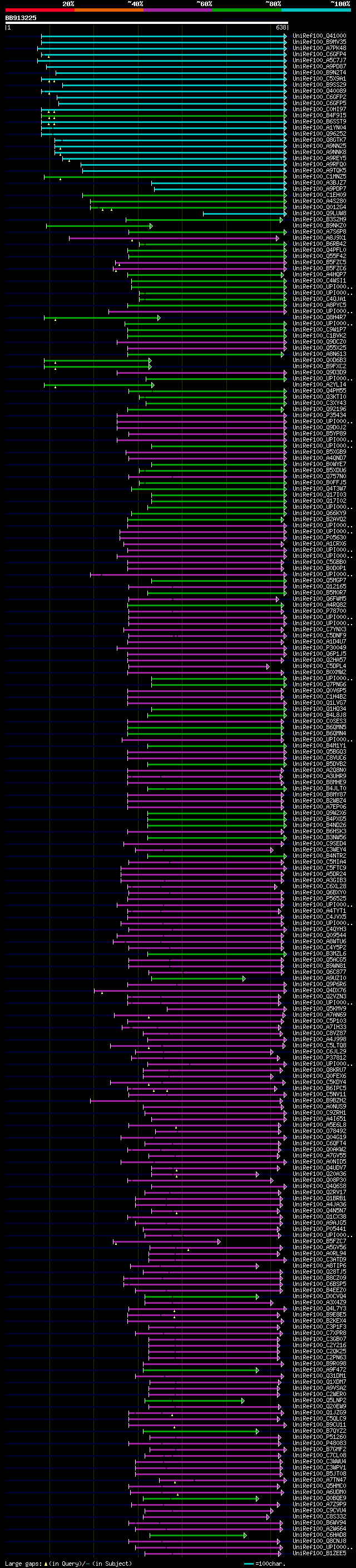Select label UniRef100_Q4PFL0
The height and width of the screenshot is (1568, 356).
pyautogui.click(x=319, y=250)
